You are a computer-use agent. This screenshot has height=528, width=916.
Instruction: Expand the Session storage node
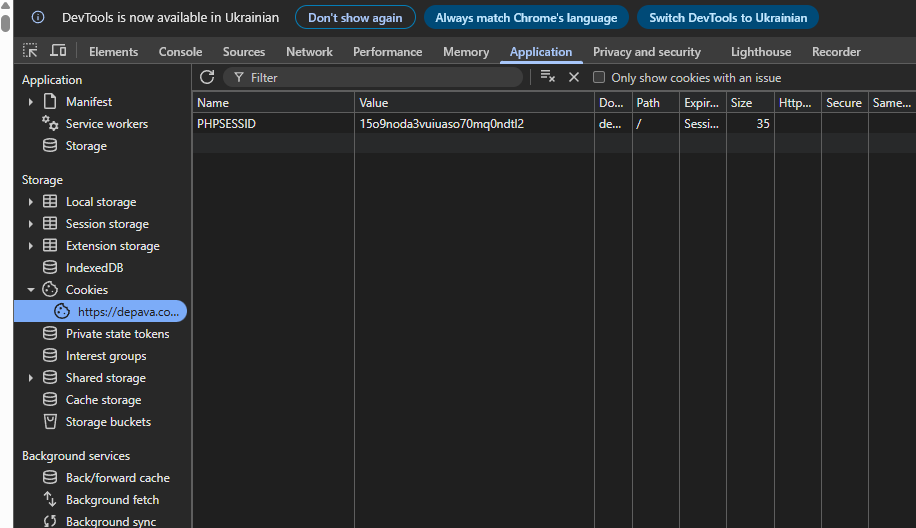point(30,224)
